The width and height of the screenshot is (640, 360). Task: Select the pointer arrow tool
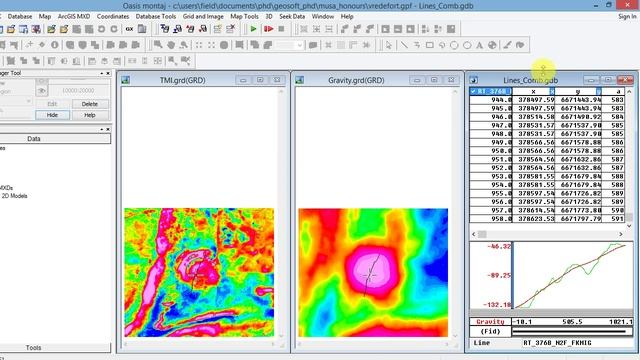click(389, 45)
